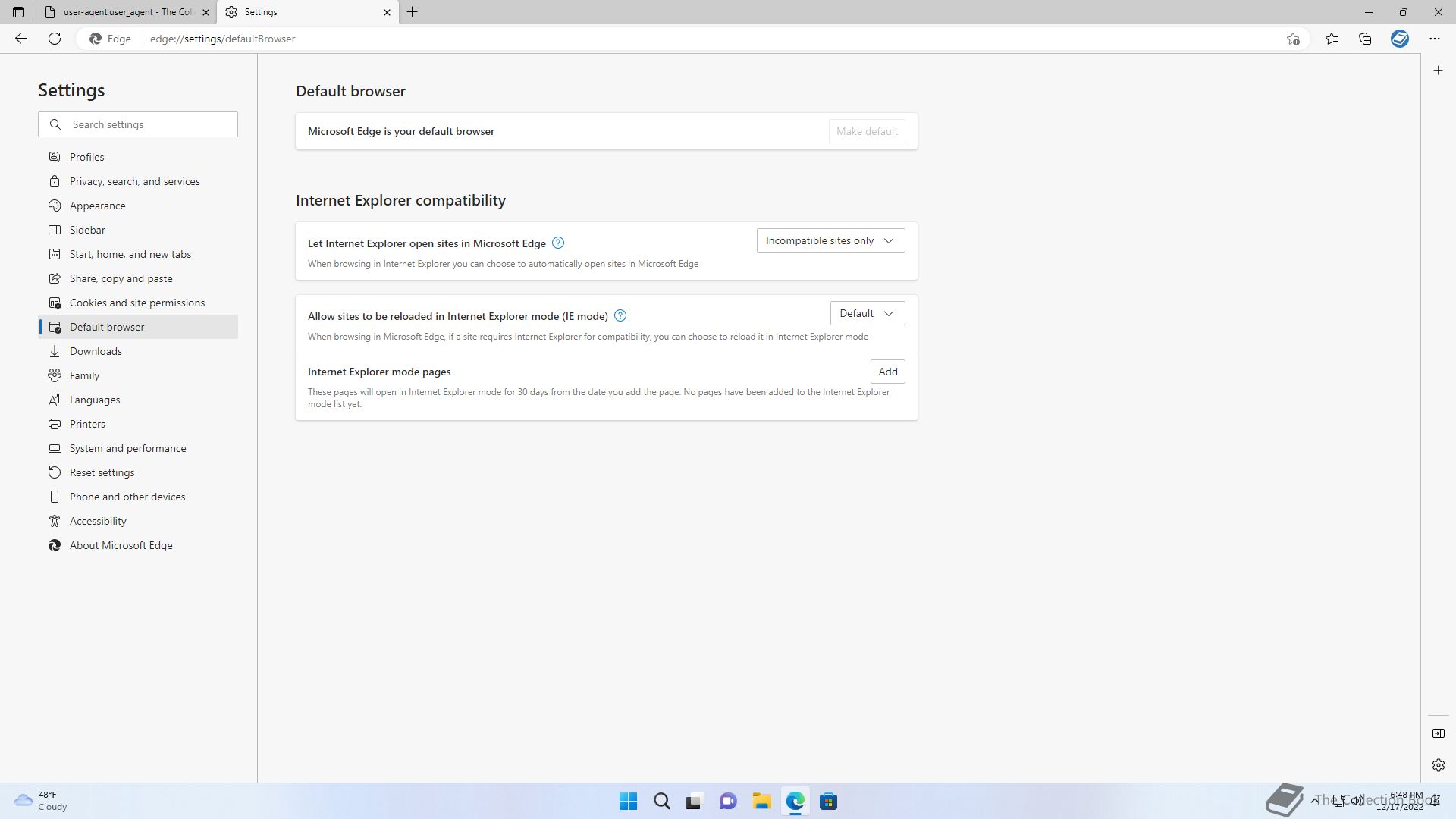1456x819 pixels.
Task: Open Sidebar settings
Action: 138,230
